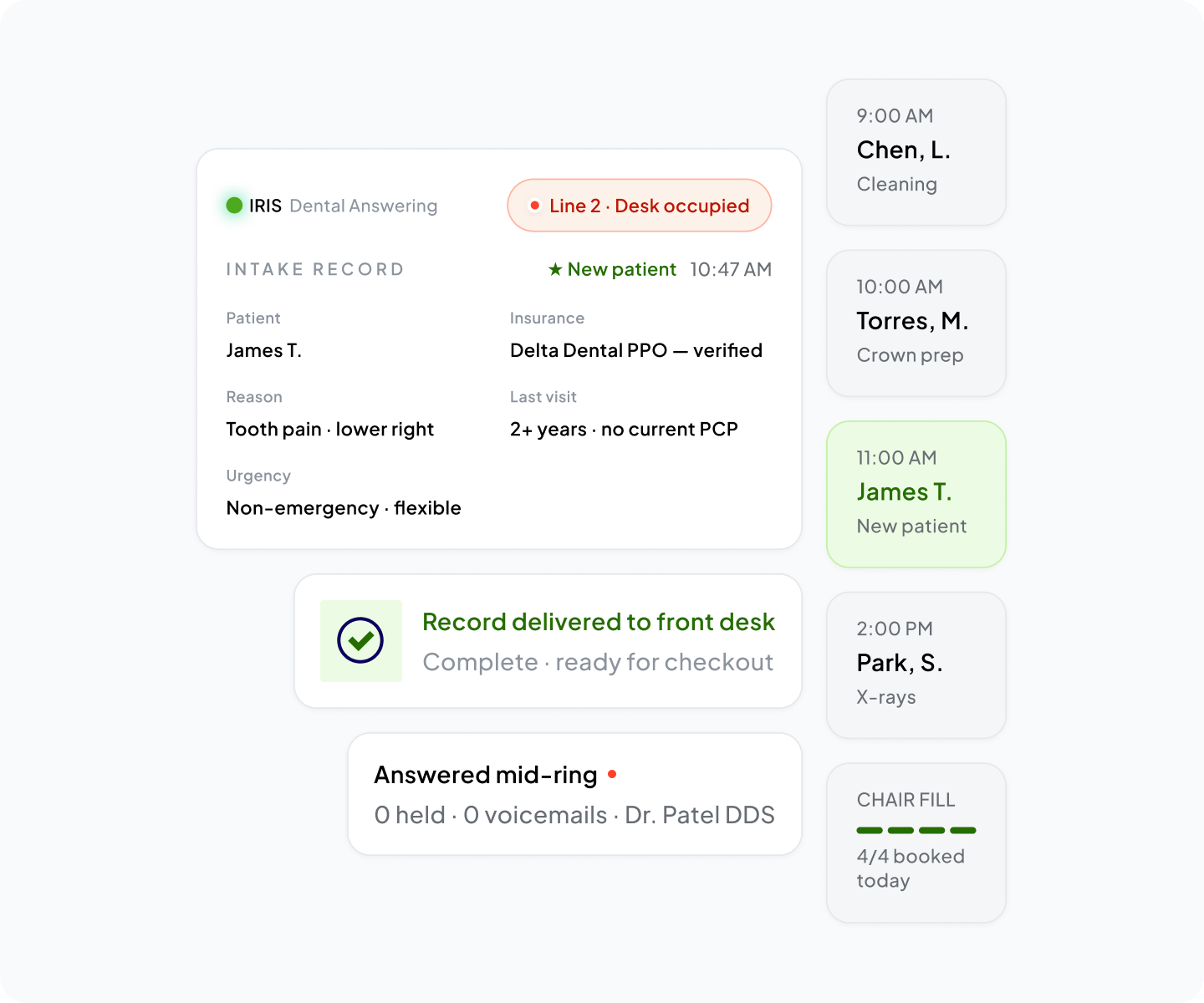
Task: Select the Line 2 · Desk occupied badge
Action: click(x=640, y=205)
